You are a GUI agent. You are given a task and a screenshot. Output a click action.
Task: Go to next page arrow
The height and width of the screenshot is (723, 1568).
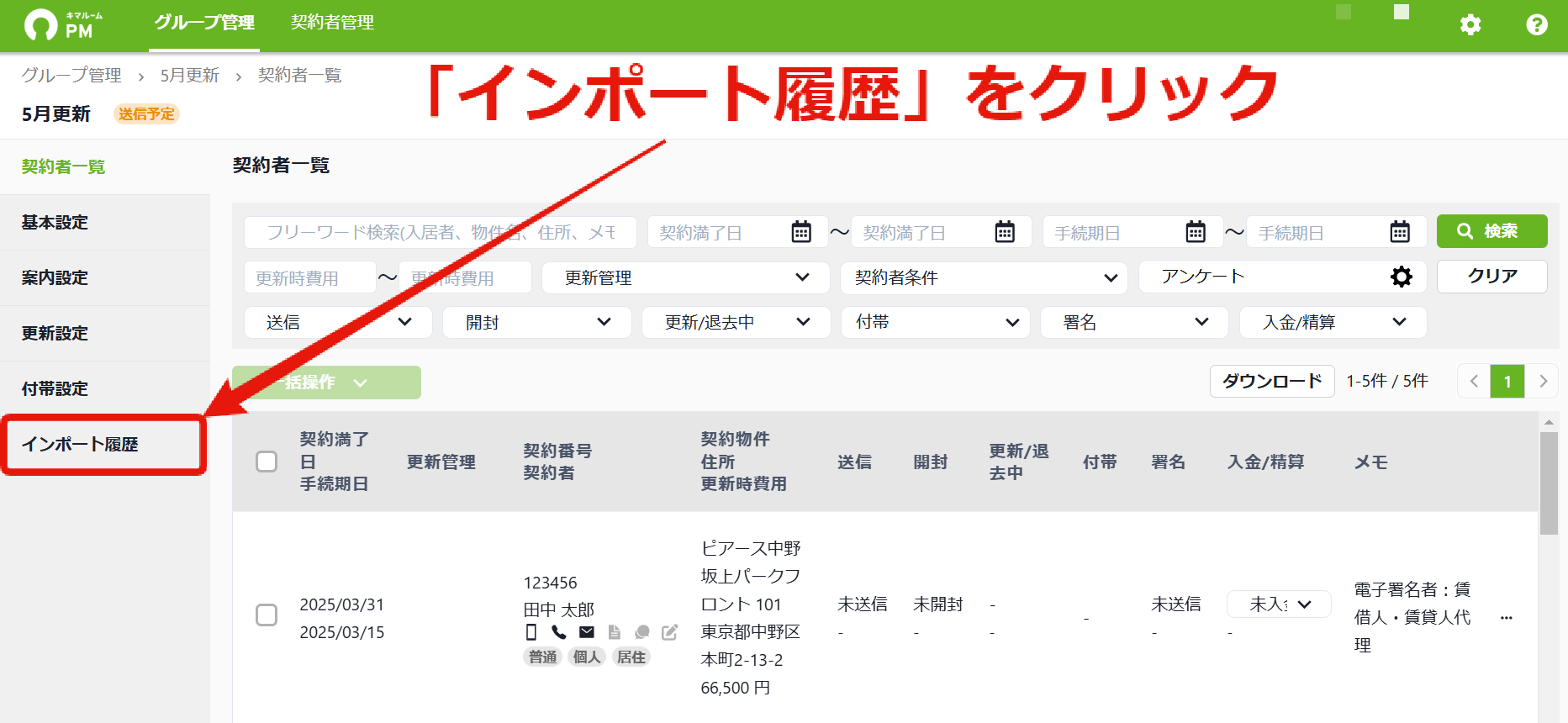1543,382
